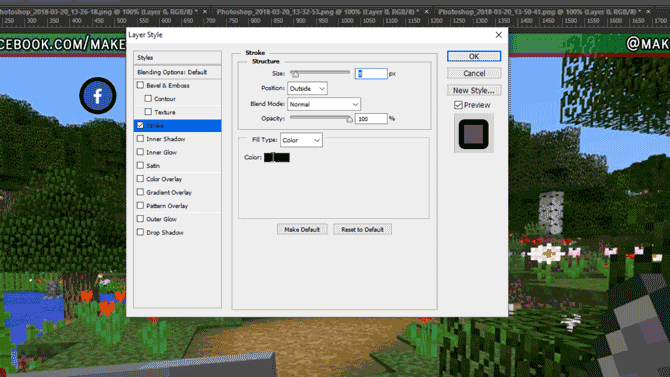Confirm the dialog with OK

point(474,56)
